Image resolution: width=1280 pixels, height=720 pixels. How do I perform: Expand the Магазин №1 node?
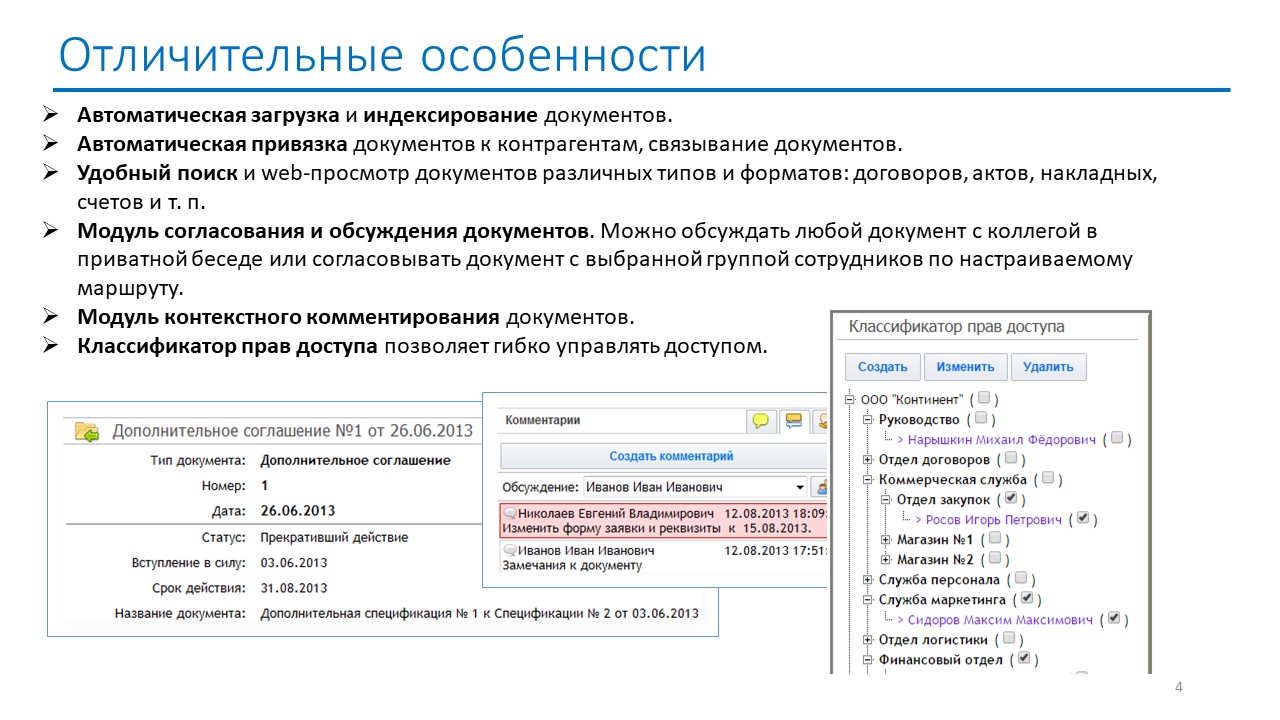point(886,539)
